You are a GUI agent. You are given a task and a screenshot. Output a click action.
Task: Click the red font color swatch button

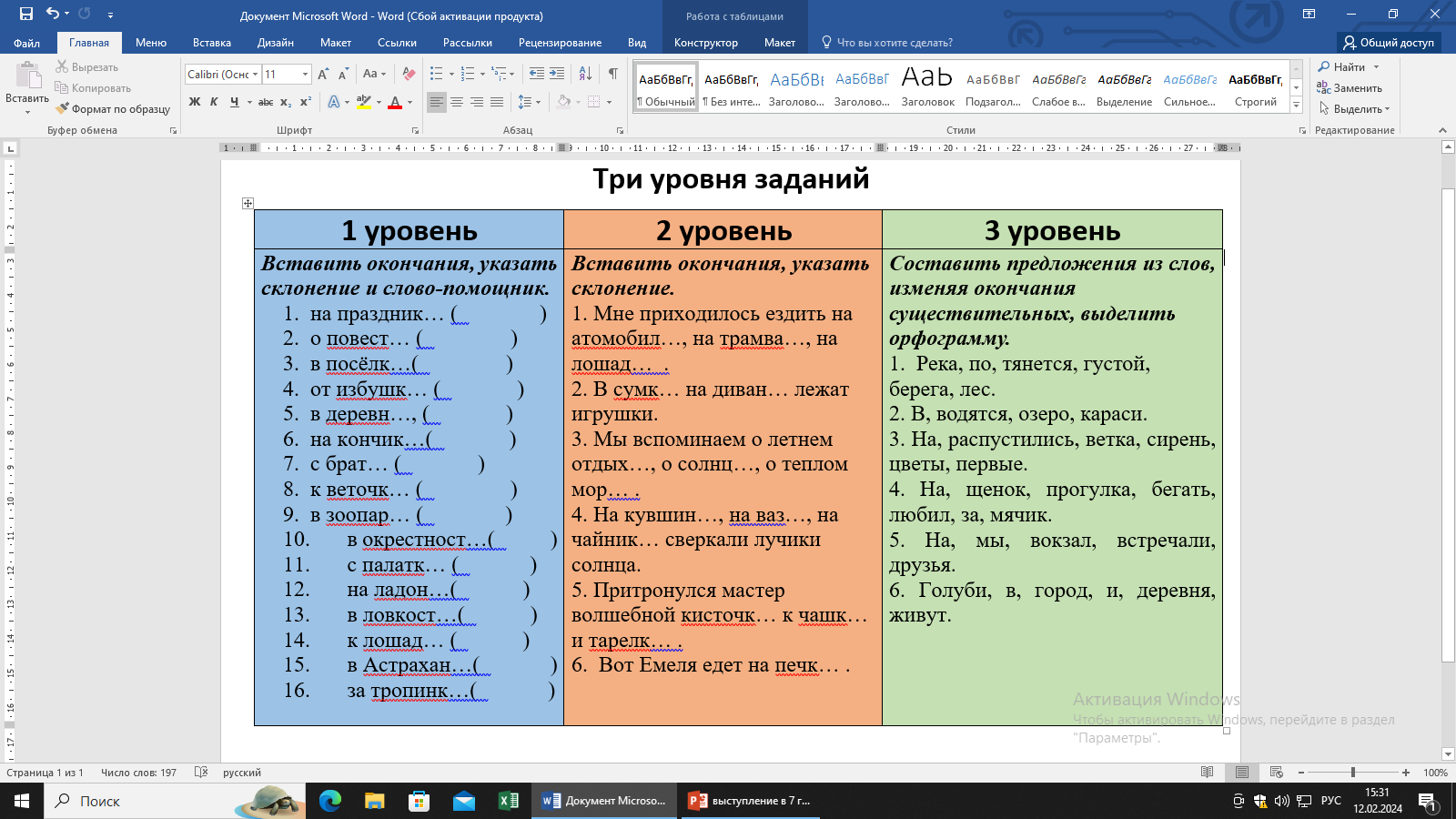click(395, 102)
